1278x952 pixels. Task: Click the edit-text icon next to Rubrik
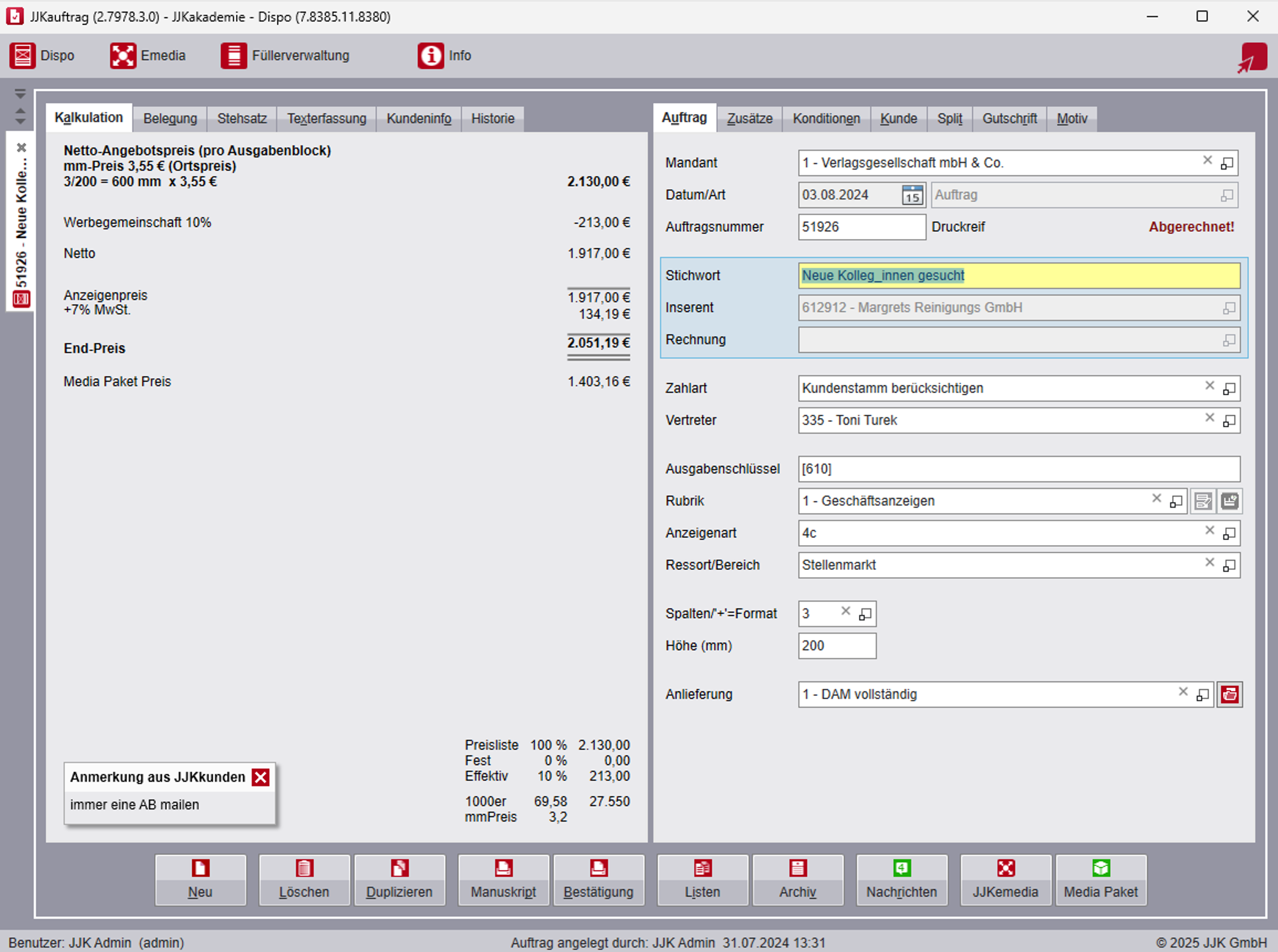click(x=1203, y=502)
